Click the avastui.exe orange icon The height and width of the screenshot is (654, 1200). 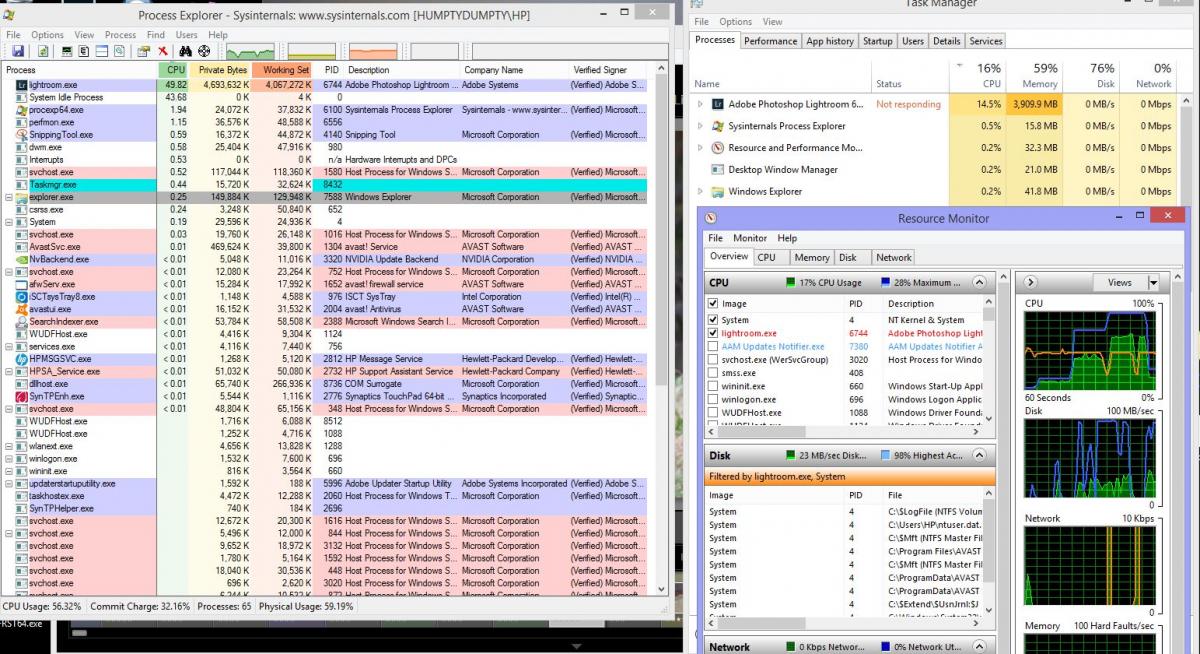[21, 309]
